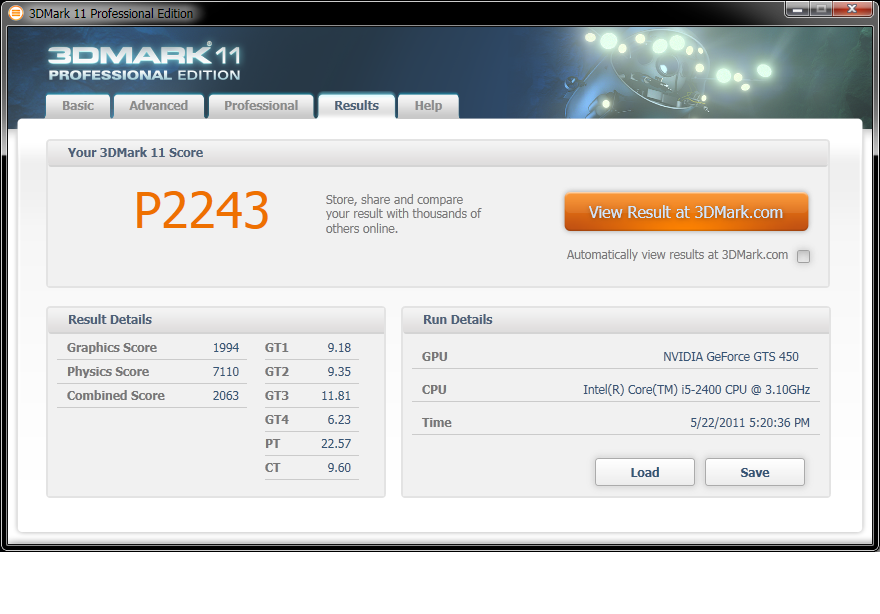
Task: Open the Basic tab
Action: (x=78, y=106)
